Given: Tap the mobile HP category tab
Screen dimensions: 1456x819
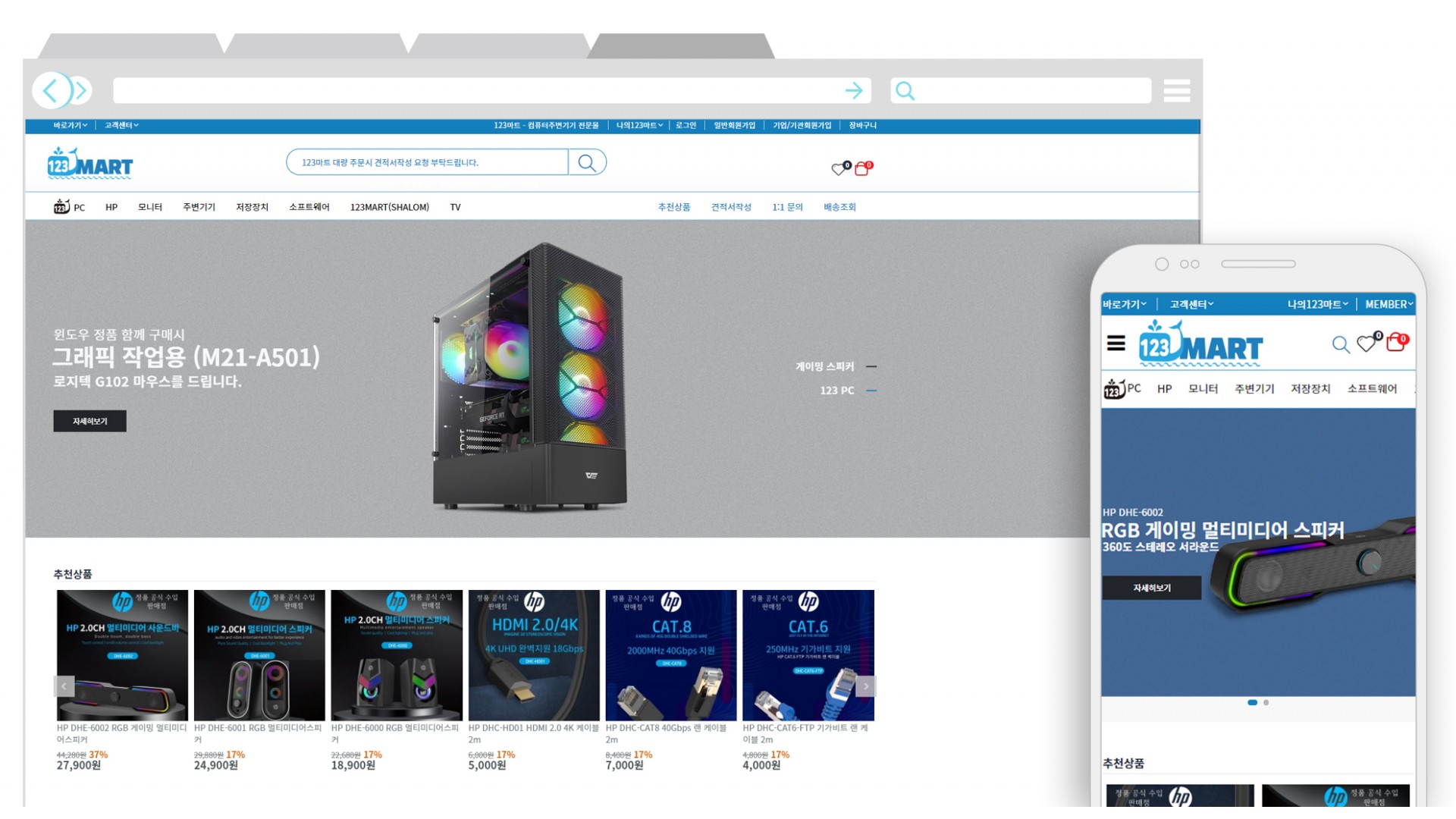Looking at the screenshot, I should (1164, 388).
